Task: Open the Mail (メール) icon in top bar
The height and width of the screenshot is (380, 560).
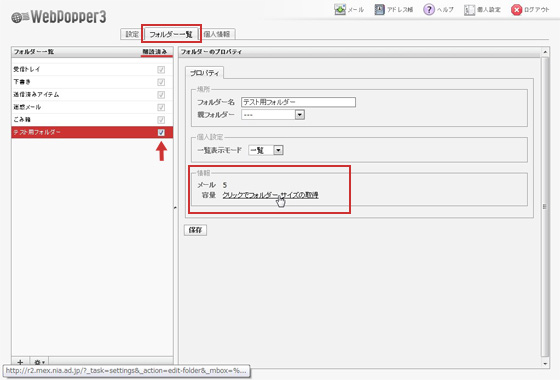Action: point(340,10)
